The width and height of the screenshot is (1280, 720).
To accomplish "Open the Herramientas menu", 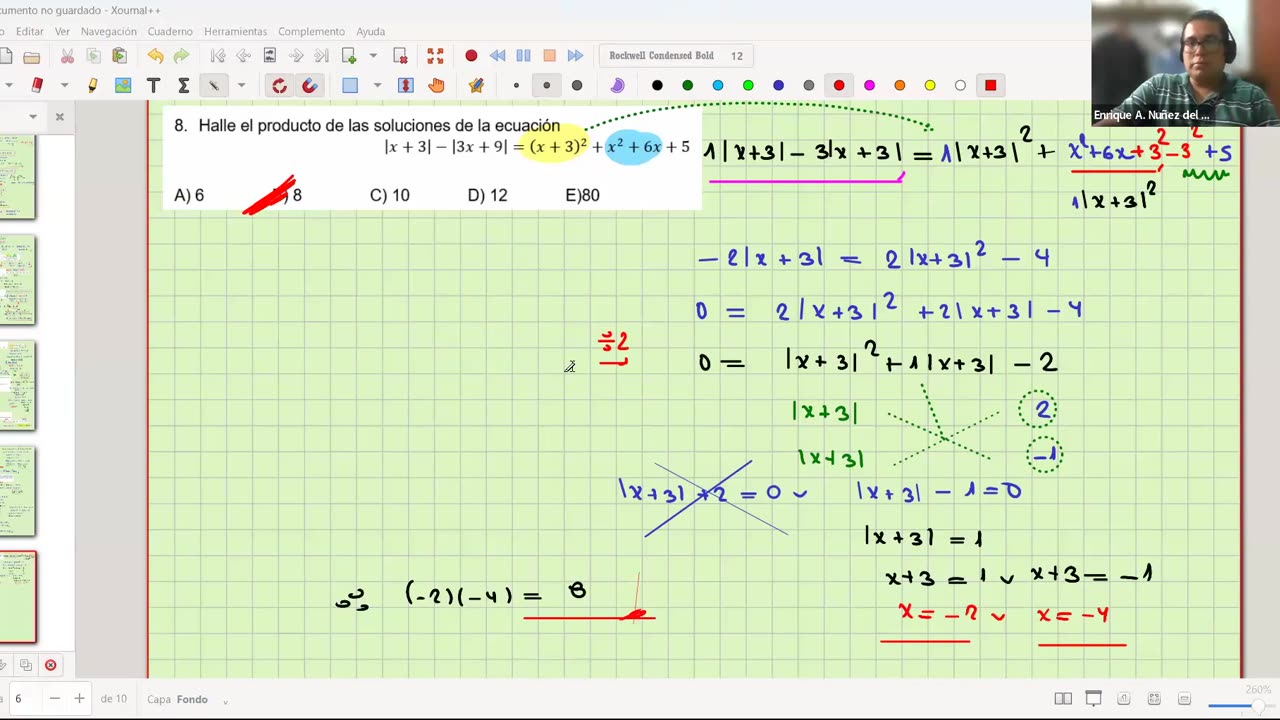I will pos(236,32).
